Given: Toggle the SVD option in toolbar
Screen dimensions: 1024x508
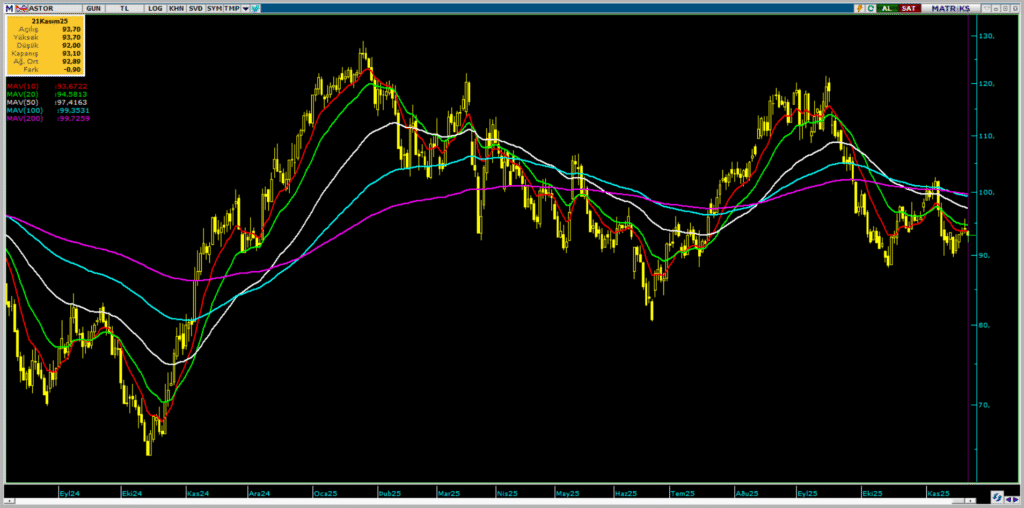Looking at the screenshot, I should tap(194, 8).
